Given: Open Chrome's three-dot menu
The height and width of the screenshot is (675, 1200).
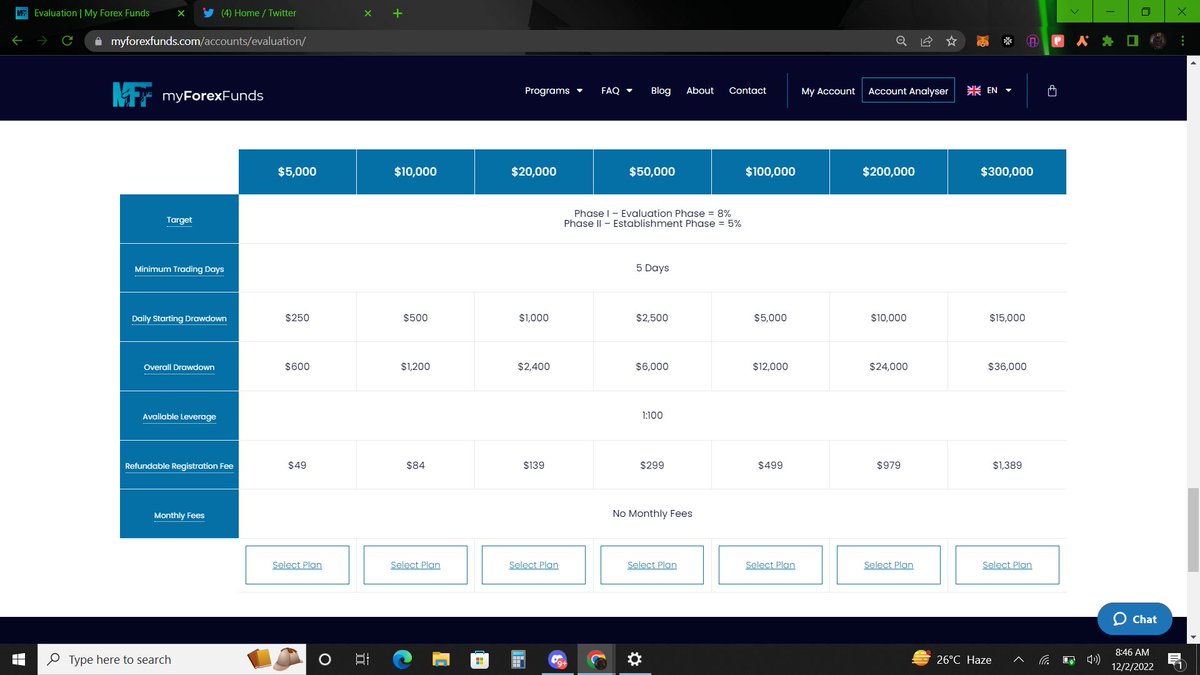Looking at the screenshot, I should [x=1183, y=41].
